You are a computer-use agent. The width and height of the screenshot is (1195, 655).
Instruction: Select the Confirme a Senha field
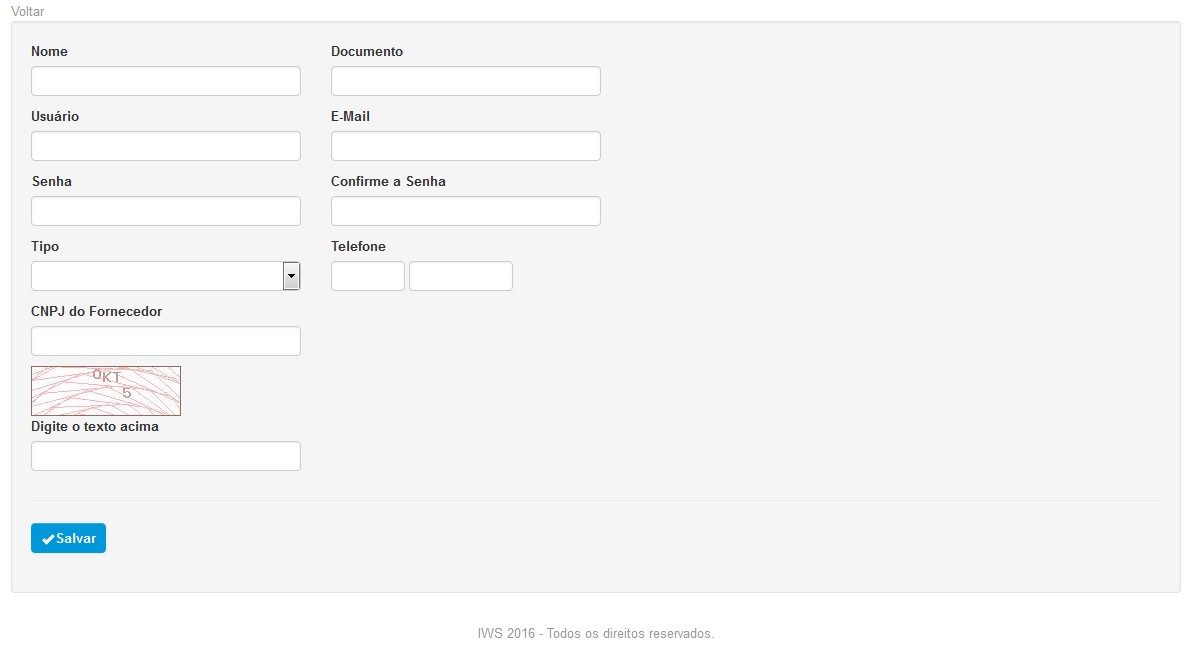coord(466,211)
